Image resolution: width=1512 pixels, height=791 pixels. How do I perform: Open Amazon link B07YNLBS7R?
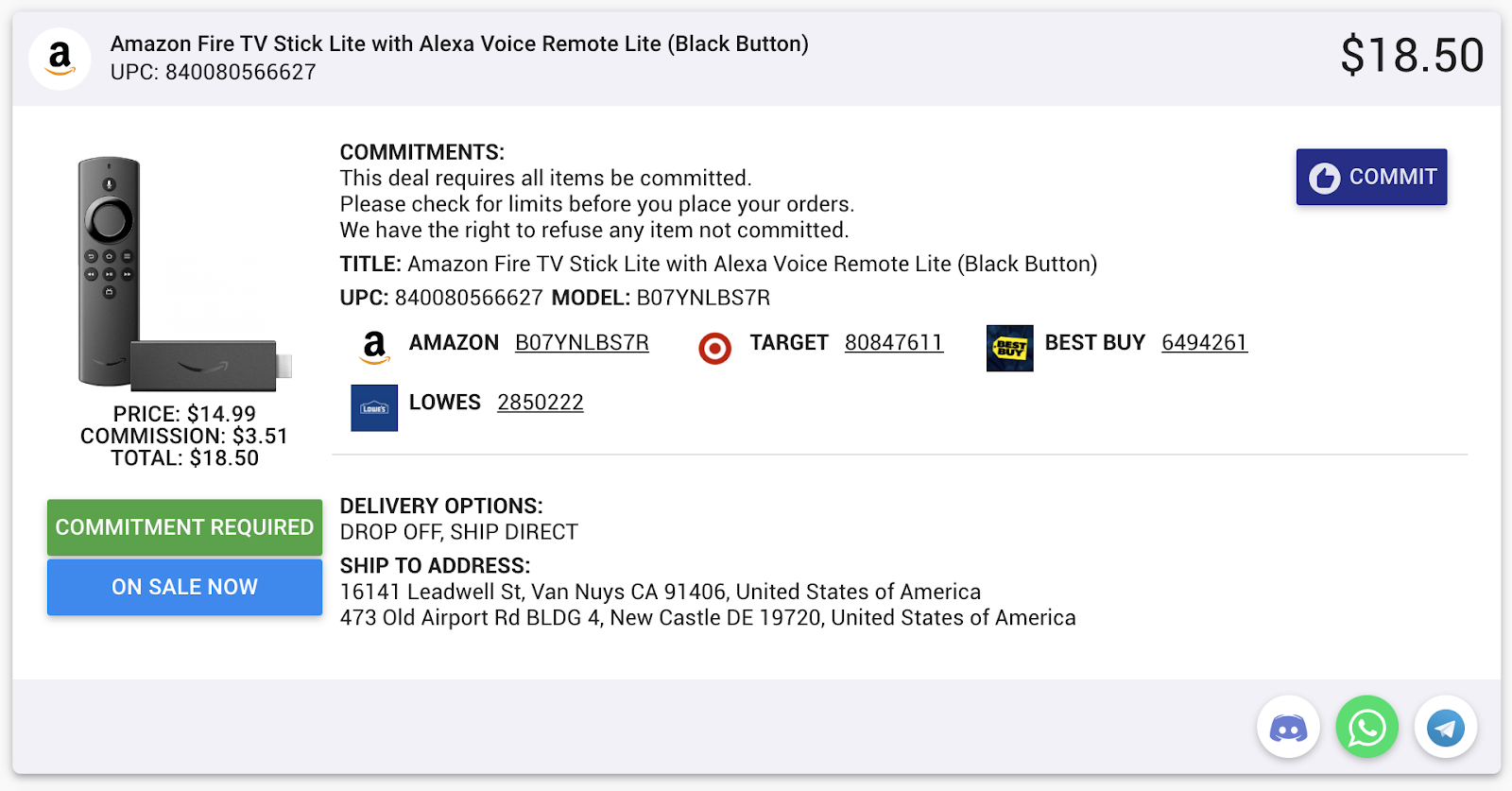582,343
